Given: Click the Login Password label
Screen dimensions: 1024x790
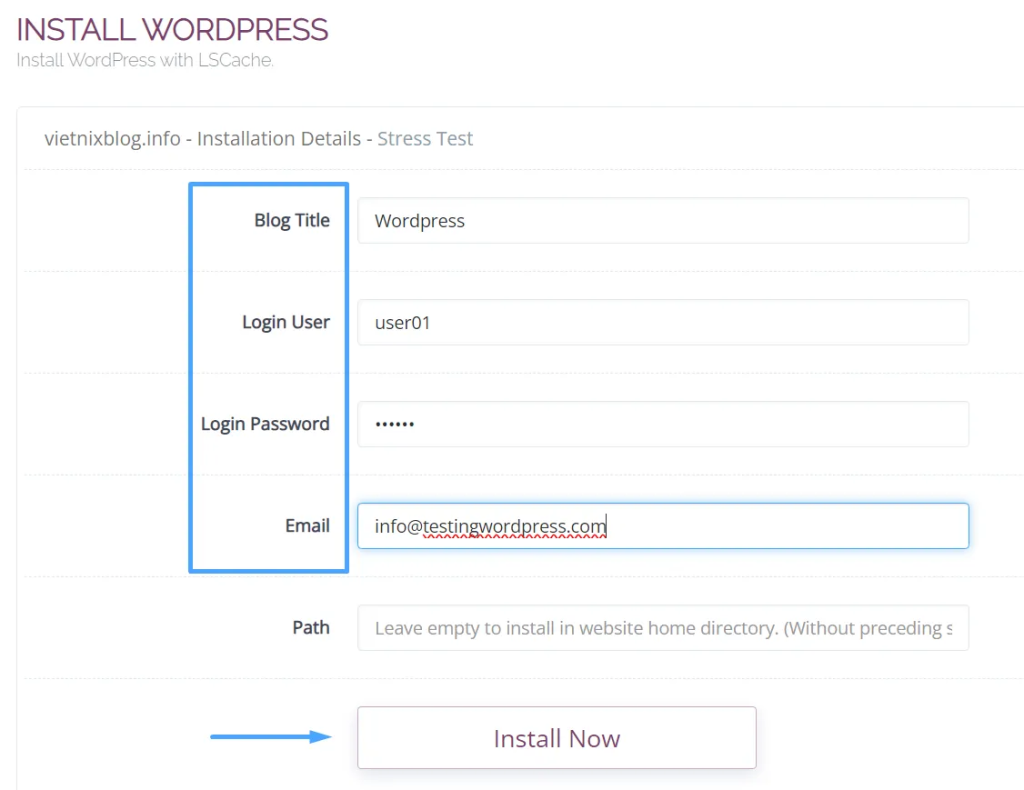Looking at the screenshot, I should click(265, 424).
